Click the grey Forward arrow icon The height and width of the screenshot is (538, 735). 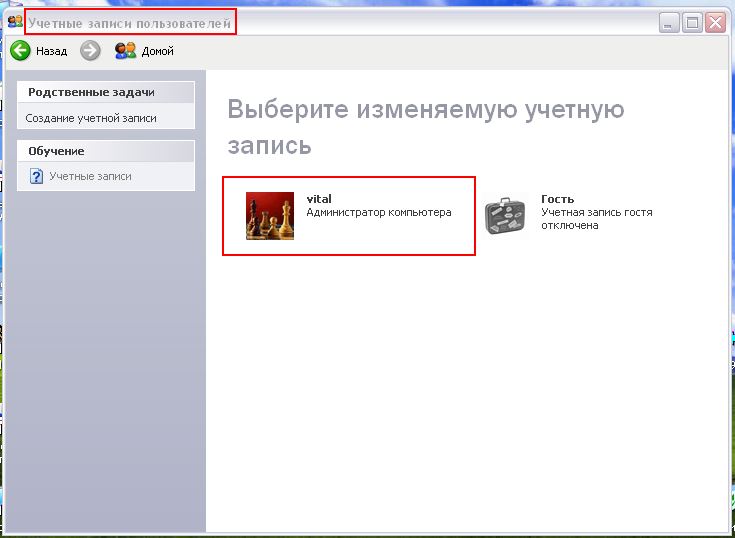(x=90, y=51)
